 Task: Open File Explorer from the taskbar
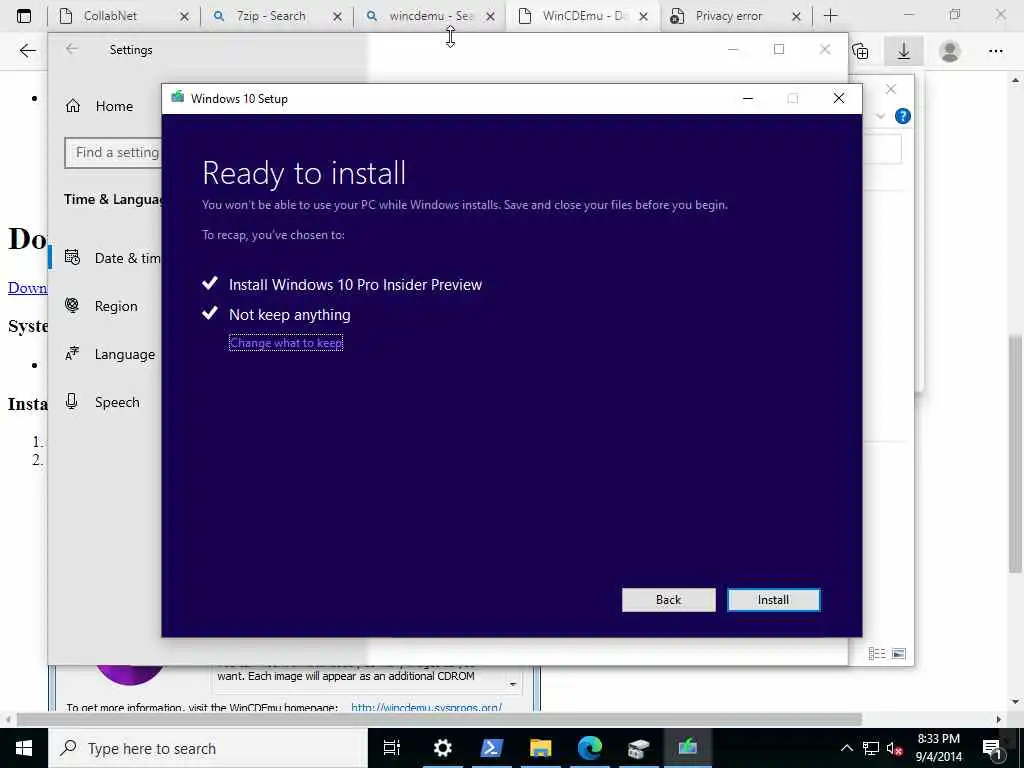click(x=540, y=748)
